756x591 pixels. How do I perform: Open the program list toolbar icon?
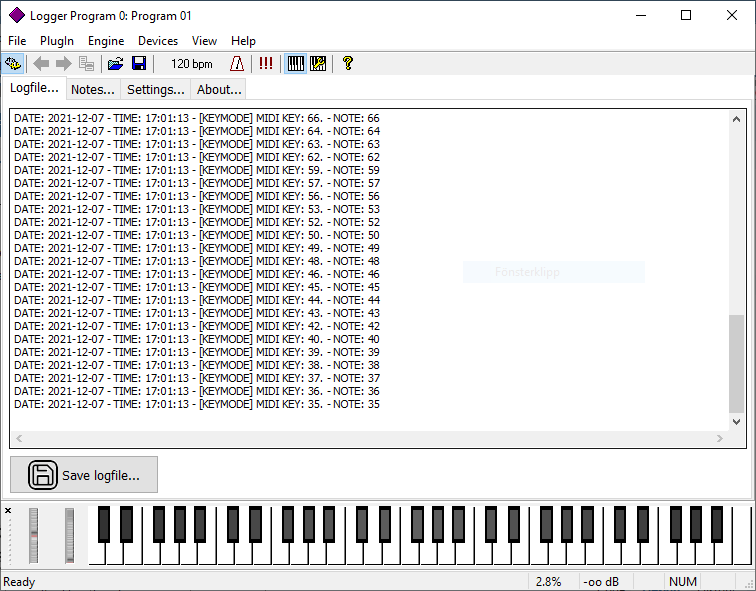tap(86, 64)
